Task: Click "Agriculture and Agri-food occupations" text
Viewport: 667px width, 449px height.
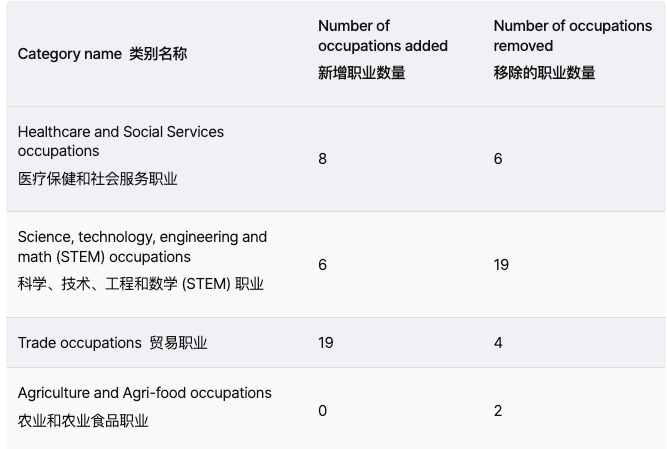Action: (144, 393)
